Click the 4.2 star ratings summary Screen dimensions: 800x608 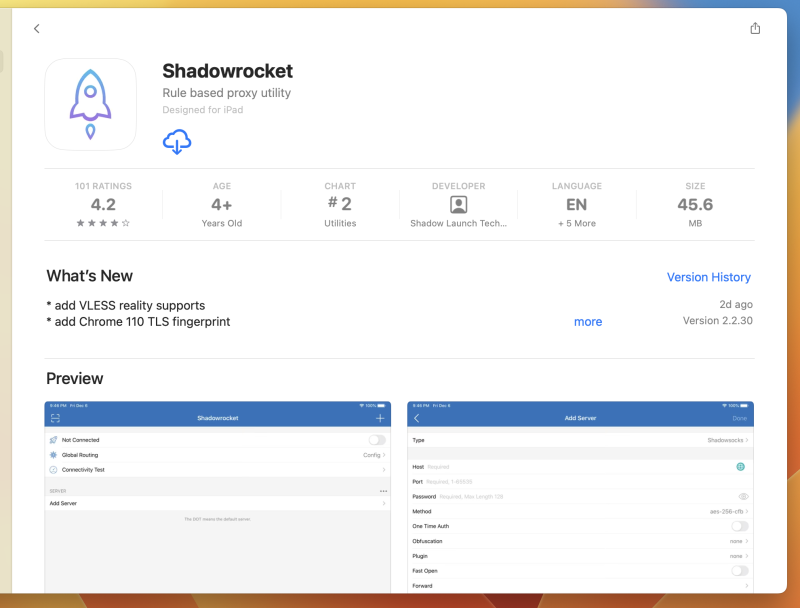click(x=104, y=205)
